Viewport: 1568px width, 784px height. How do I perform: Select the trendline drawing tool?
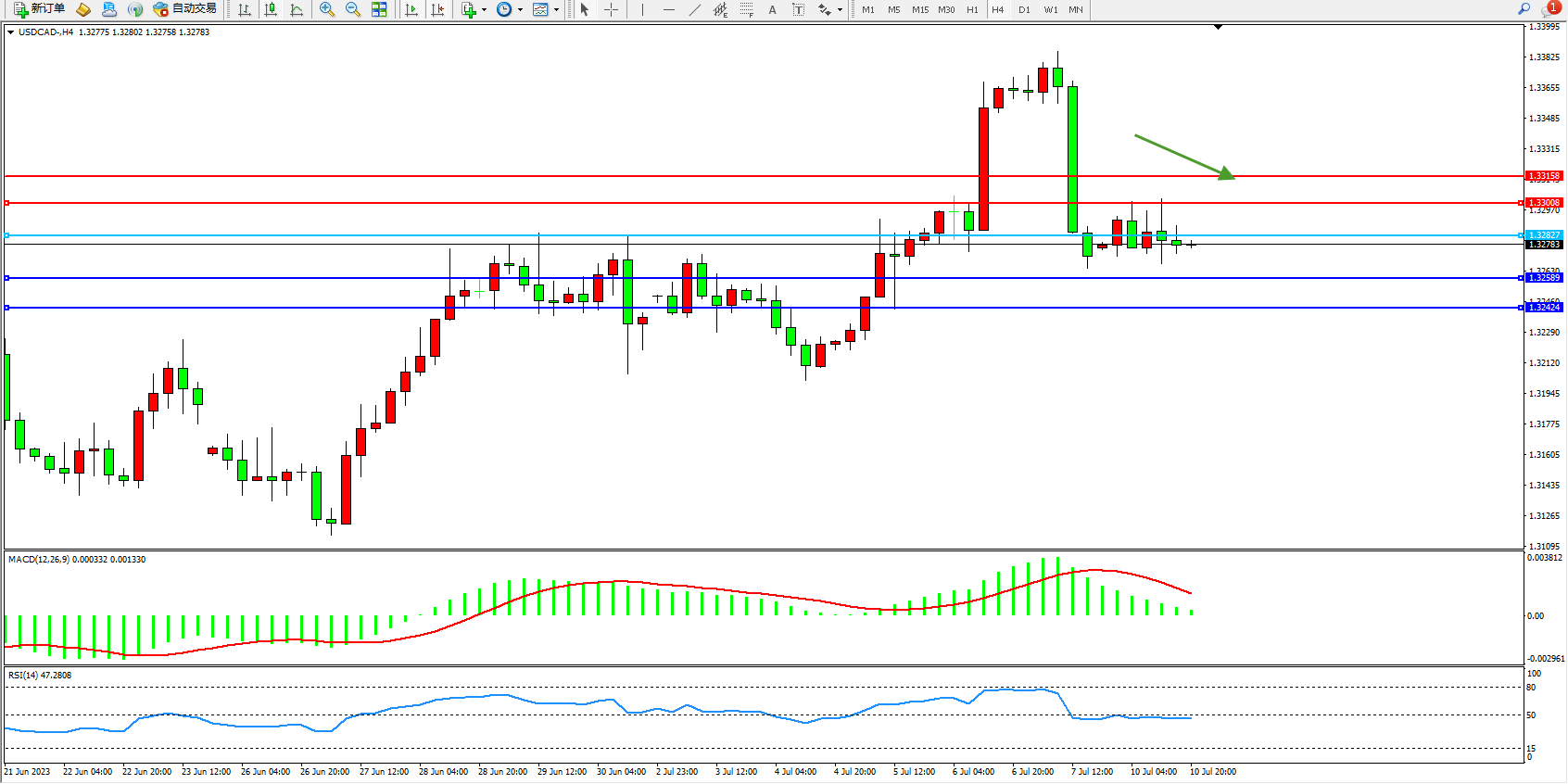pos(694,9)
